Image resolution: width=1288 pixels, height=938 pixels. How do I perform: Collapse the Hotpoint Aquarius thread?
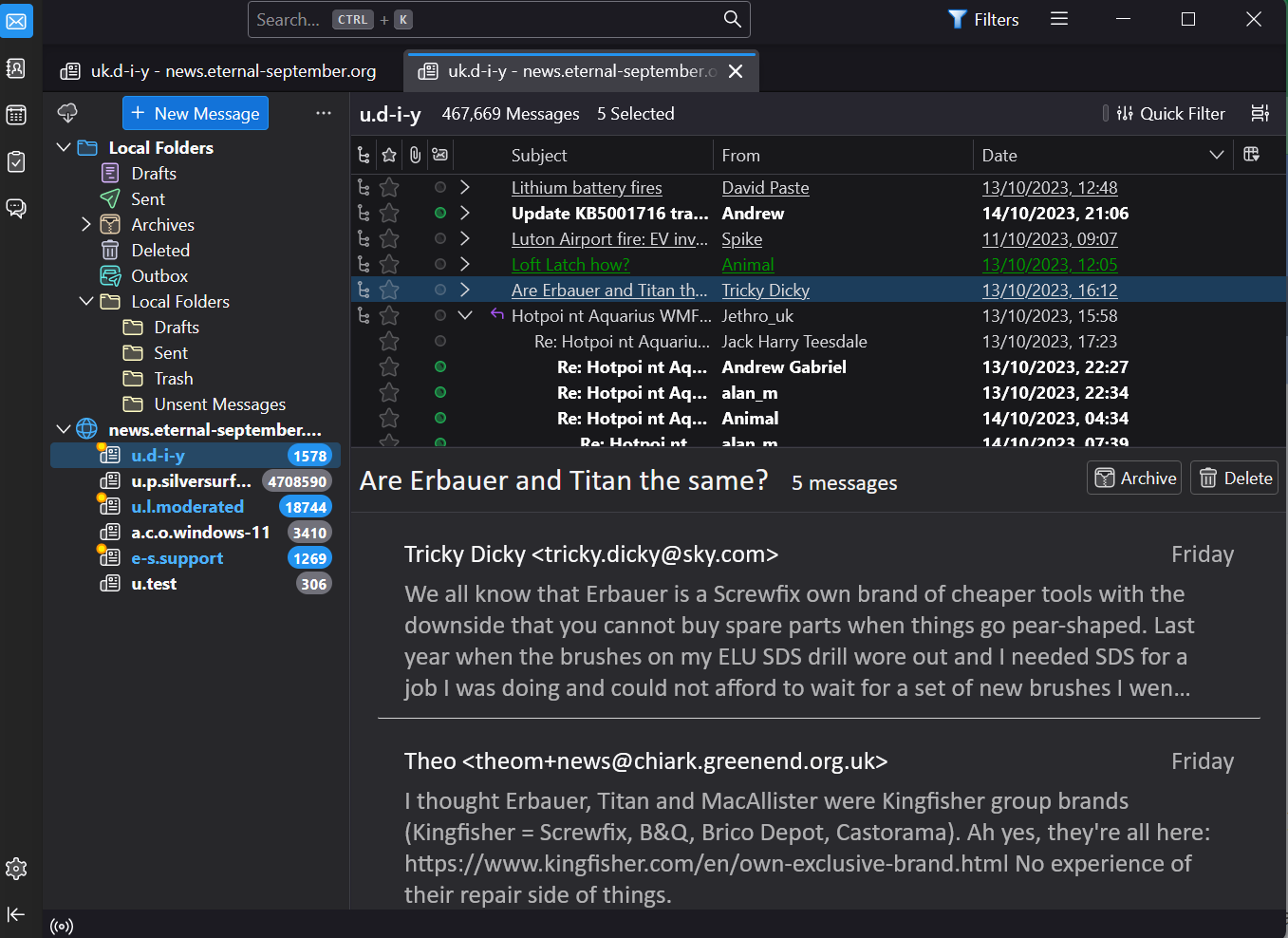click(465, 316)
